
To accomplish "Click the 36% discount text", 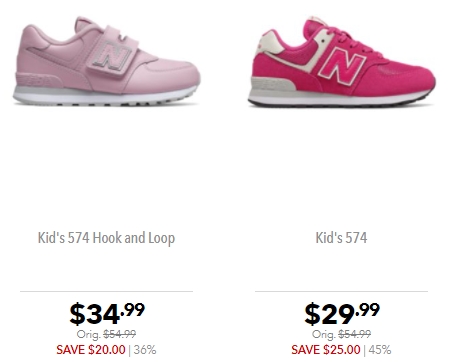I will (145, 350).
